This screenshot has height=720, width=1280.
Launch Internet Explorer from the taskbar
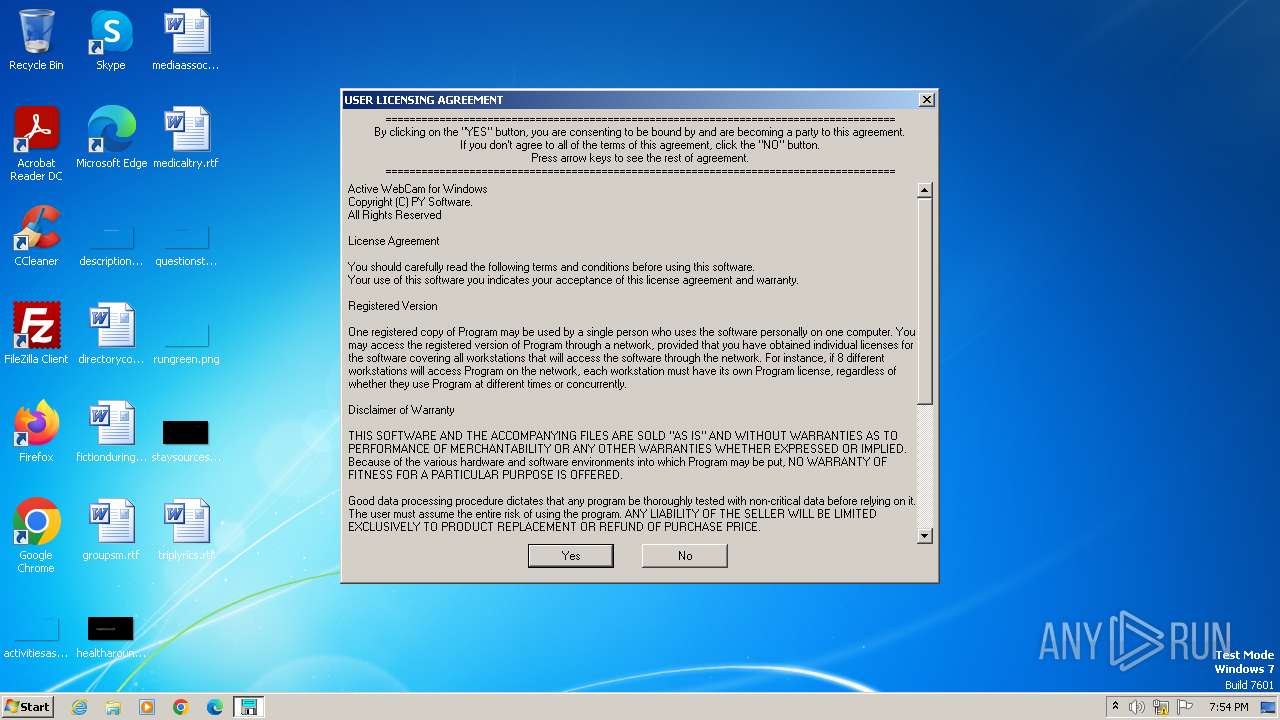pyautogui.click(x=79, y=706)
